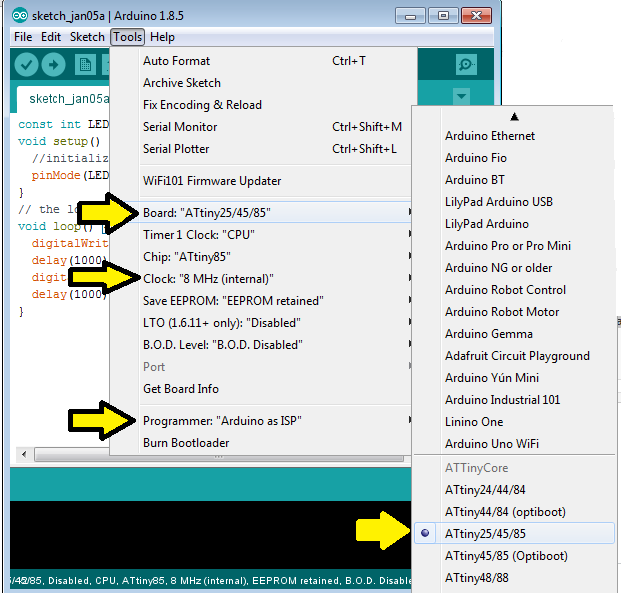Open the Edit menu
Screen dimensions: 621x593
(x=51, y=37)
